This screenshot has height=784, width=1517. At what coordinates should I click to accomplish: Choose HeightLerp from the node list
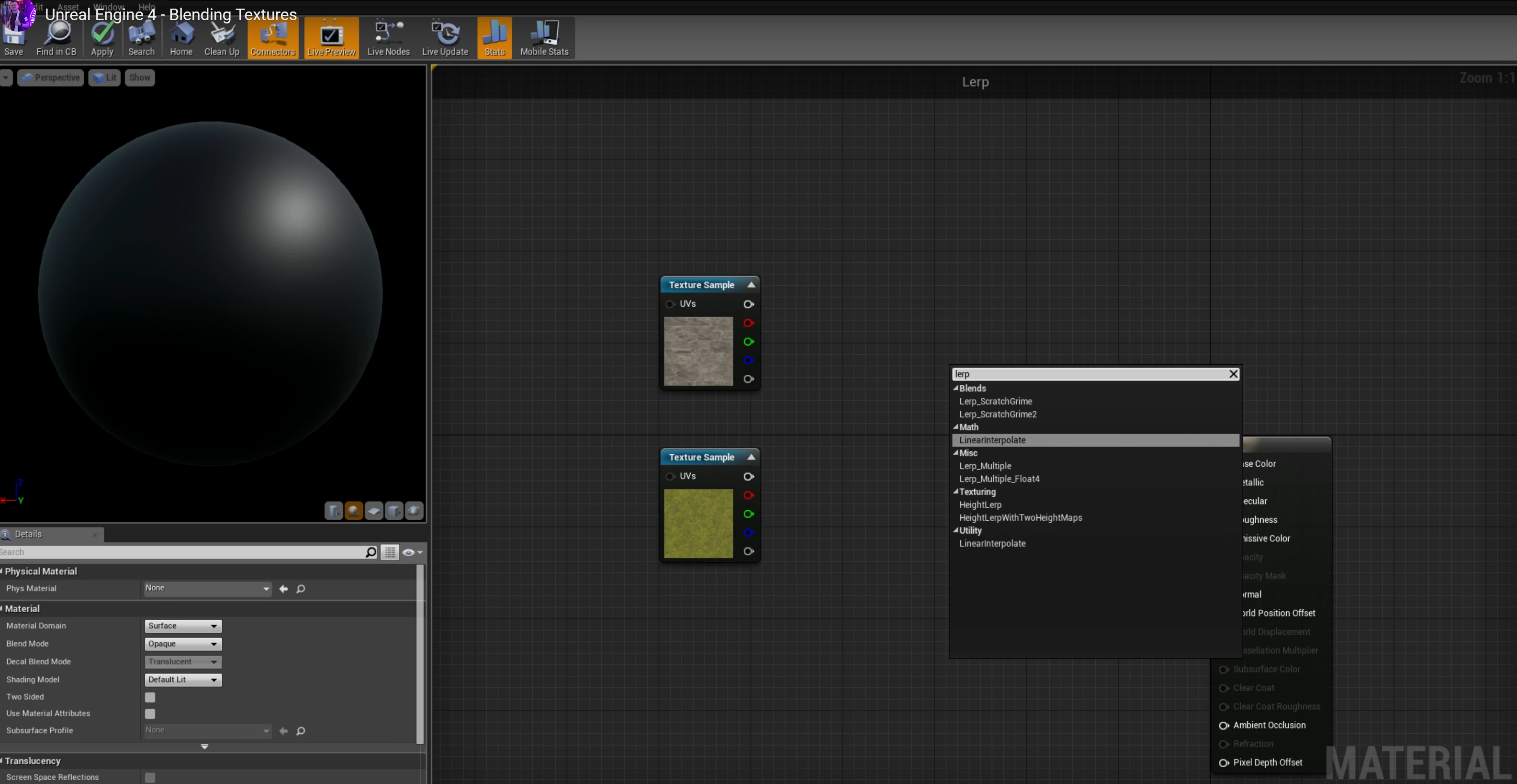tap(980, 505)
